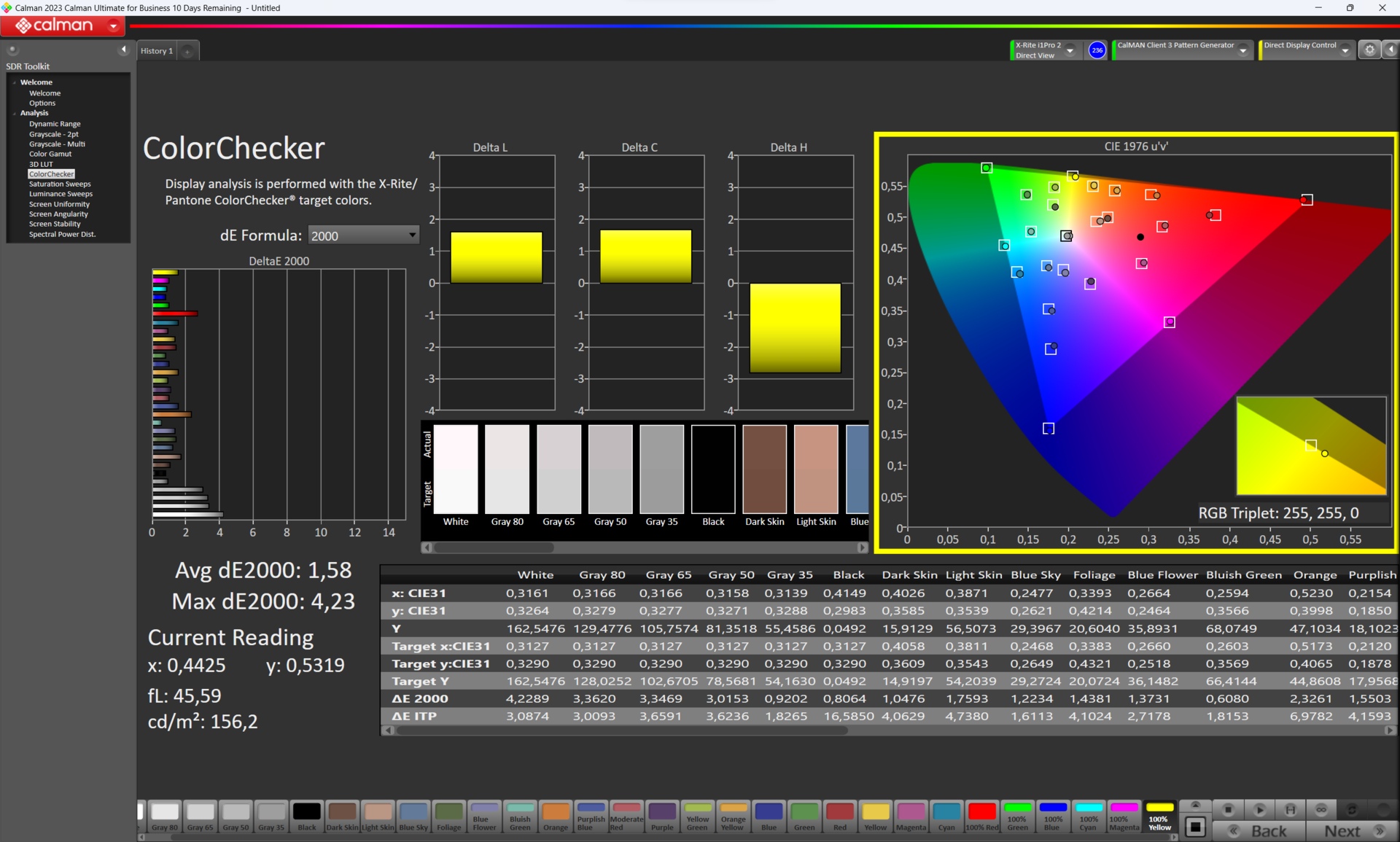Select Saturation Sweeps in the Analysis tree
The image size is (1400, 842).
(60, 184)
